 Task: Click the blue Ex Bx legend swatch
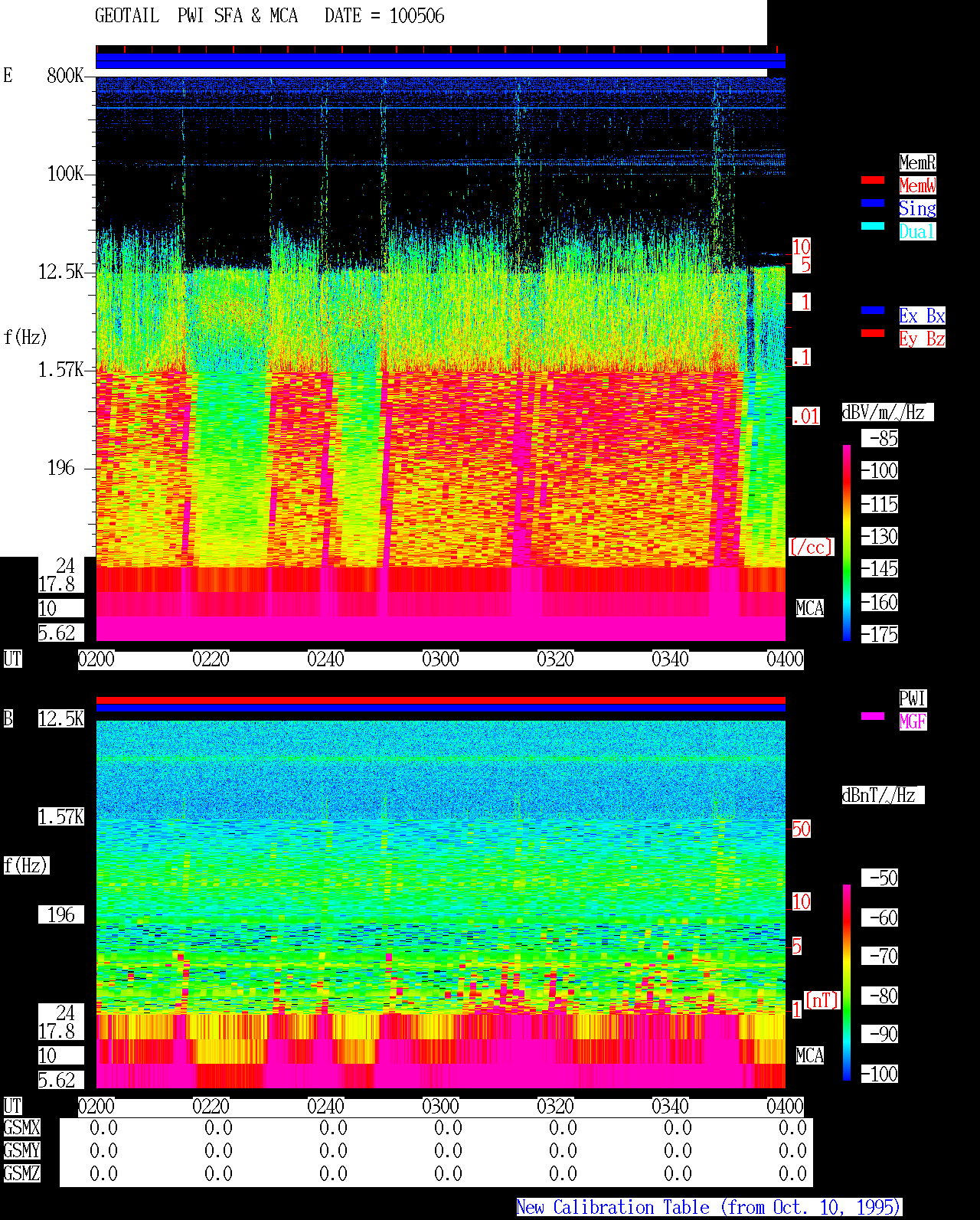coord(873,310)
